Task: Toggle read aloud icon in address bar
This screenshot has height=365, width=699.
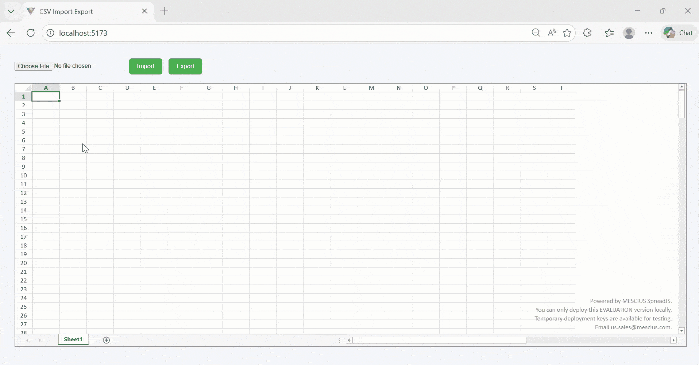Action: (551, 33)
